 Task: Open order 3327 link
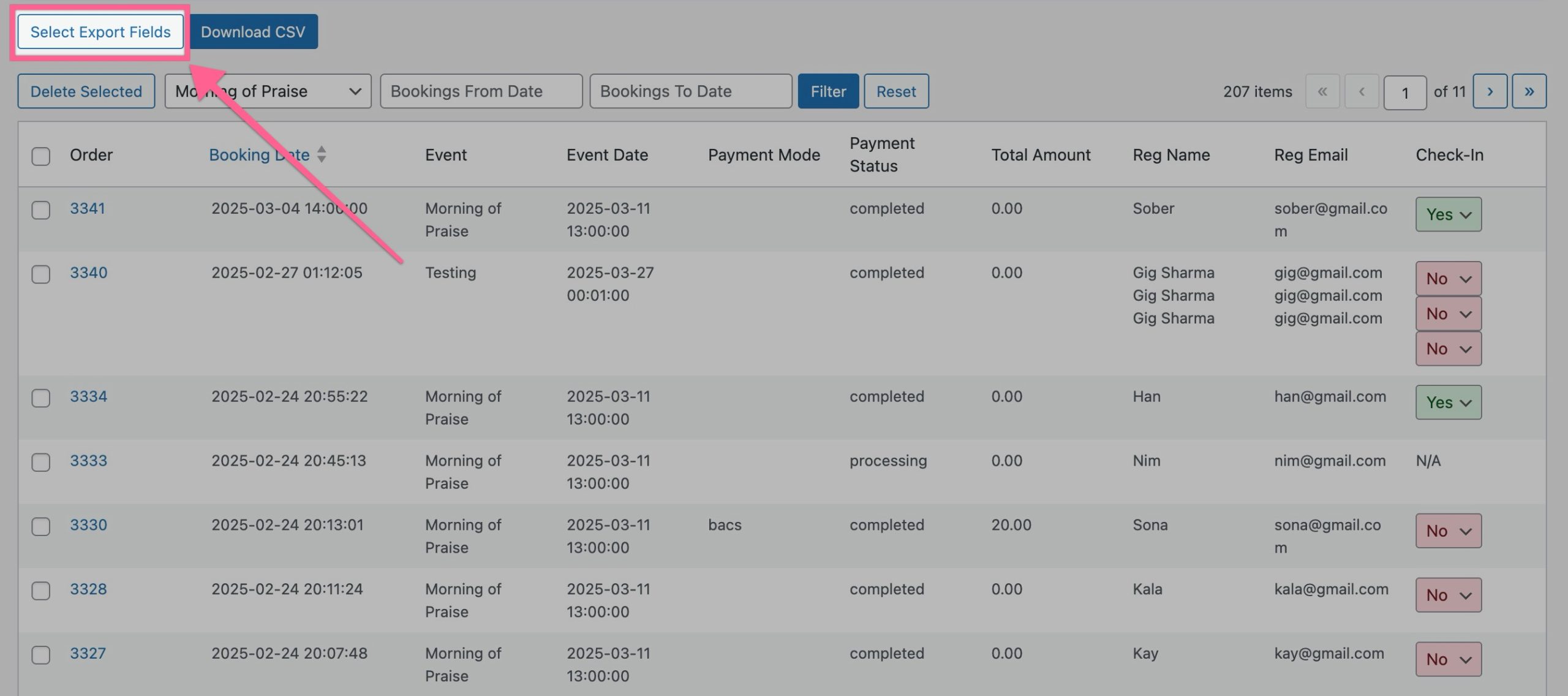[x=88, y=654]
